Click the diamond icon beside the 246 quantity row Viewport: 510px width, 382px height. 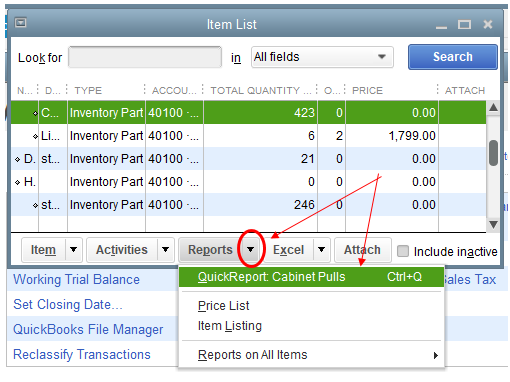click(35, 205)
